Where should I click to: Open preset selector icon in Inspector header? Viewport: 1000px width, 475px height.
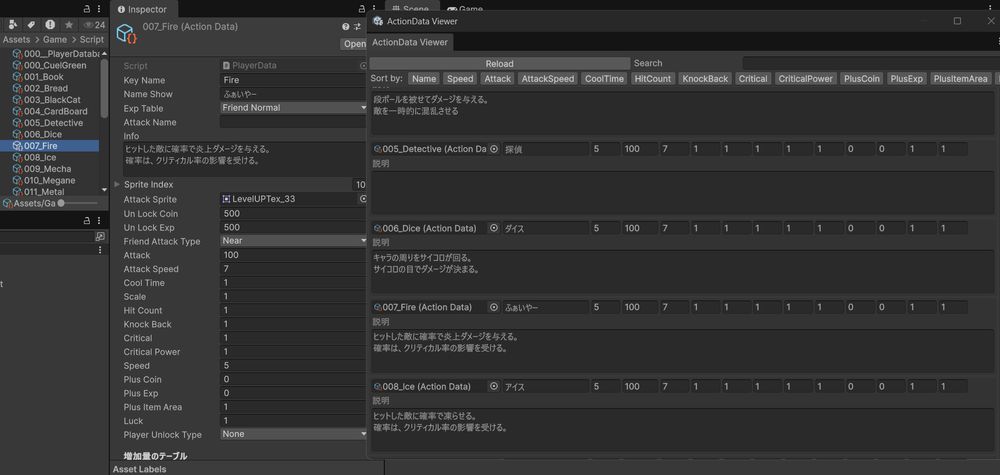click(357, 27)
